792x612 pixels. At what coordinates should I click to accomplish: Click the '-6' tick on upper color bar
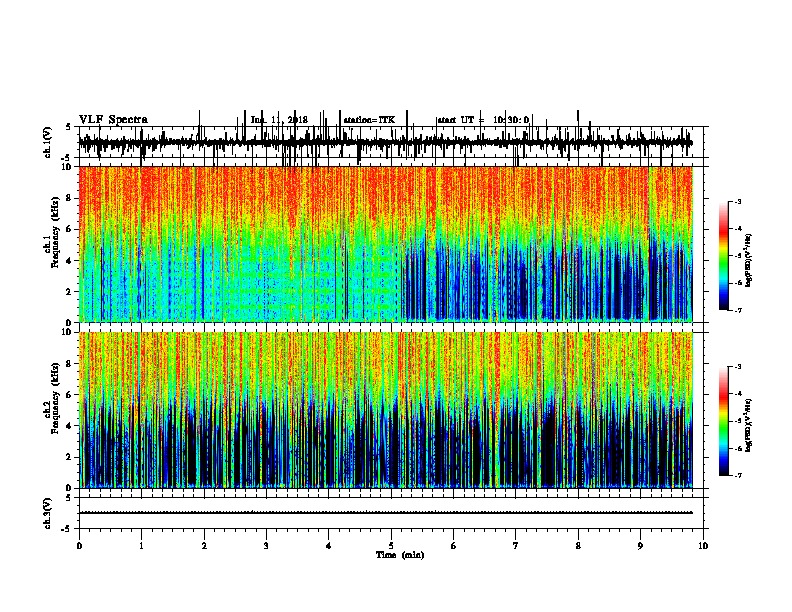(x=737, y=283)
